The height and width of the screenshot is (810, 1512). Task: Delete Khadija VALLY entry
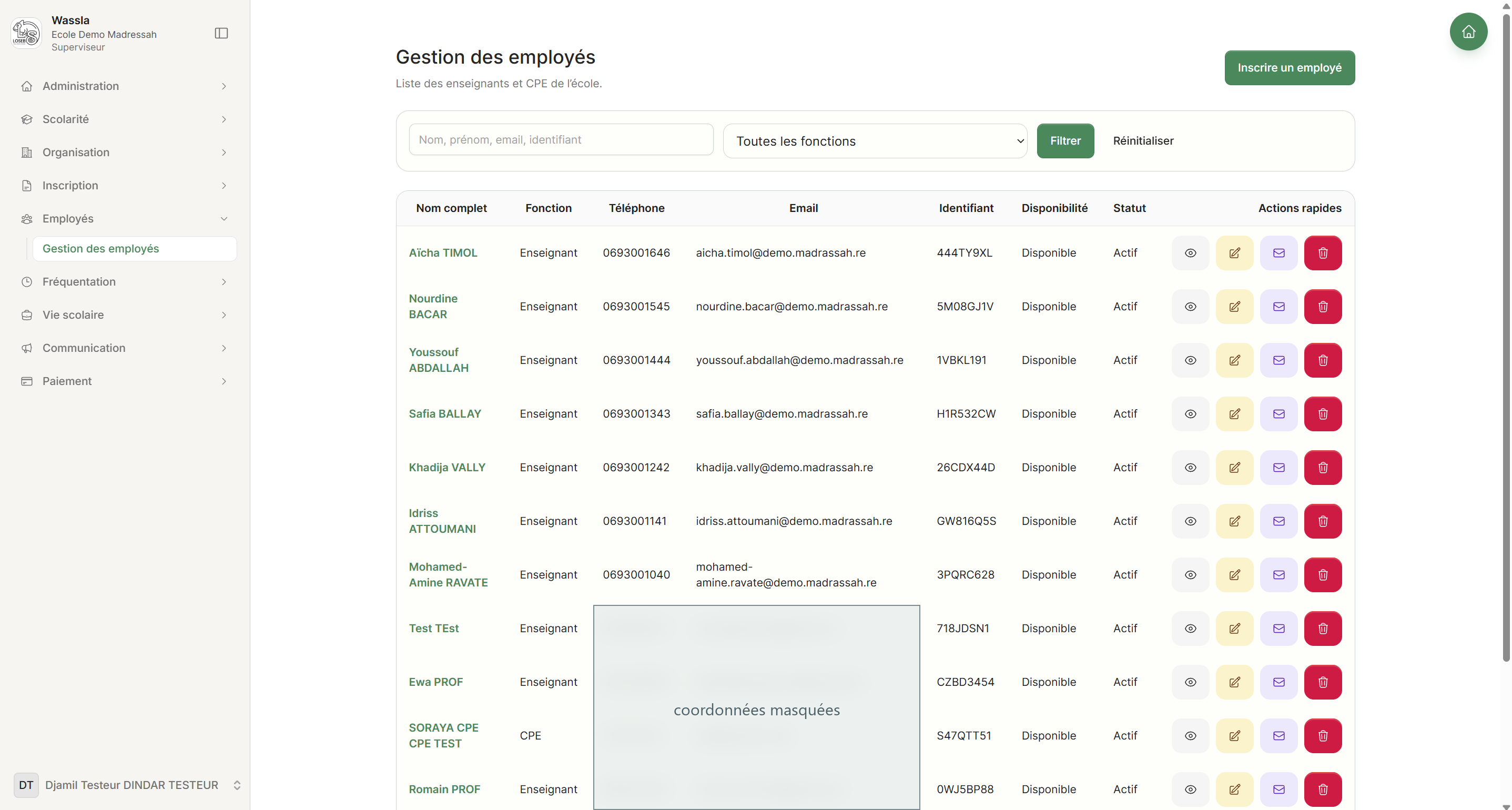[1323, 468]
